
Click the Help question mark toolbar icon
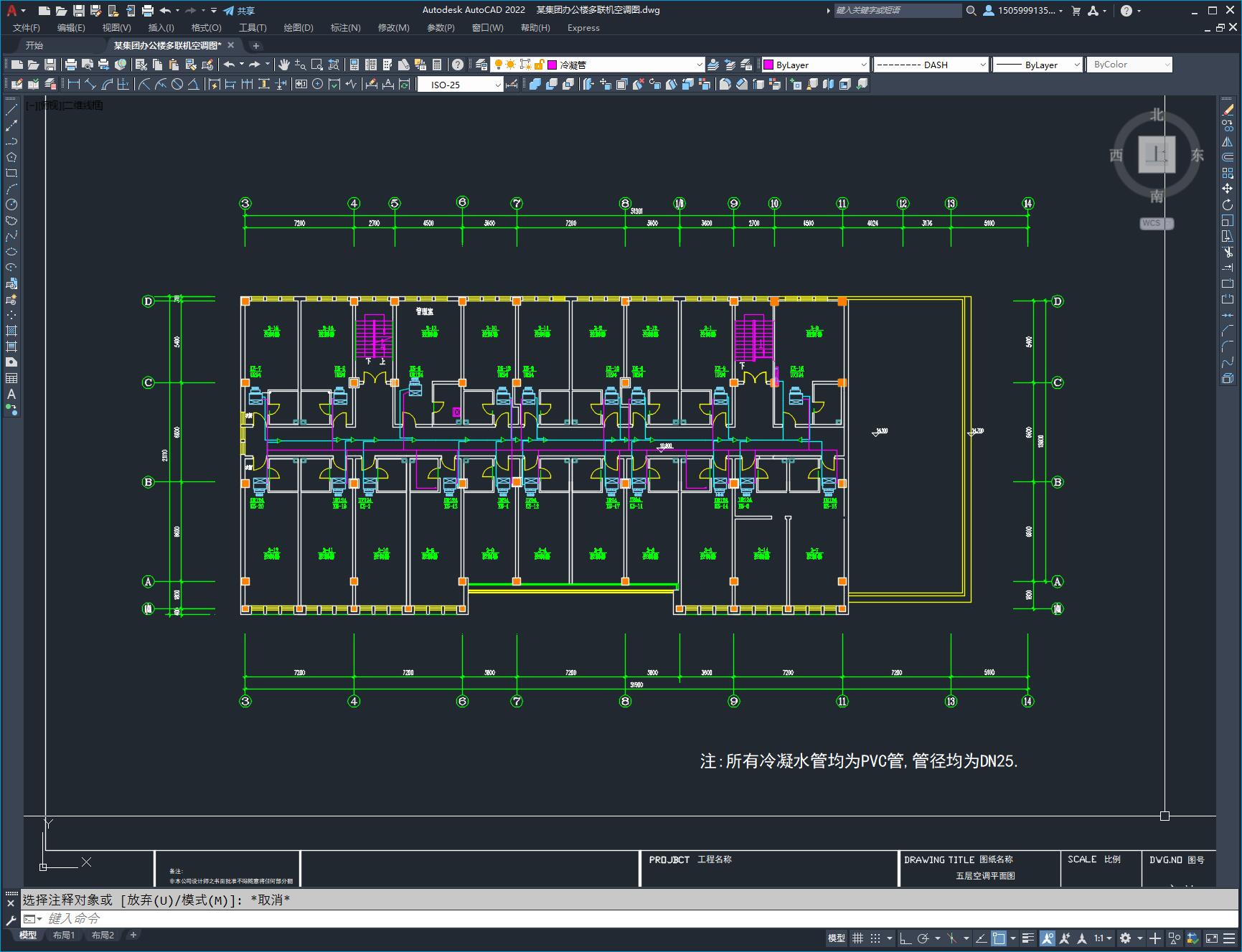pos(458,65)
